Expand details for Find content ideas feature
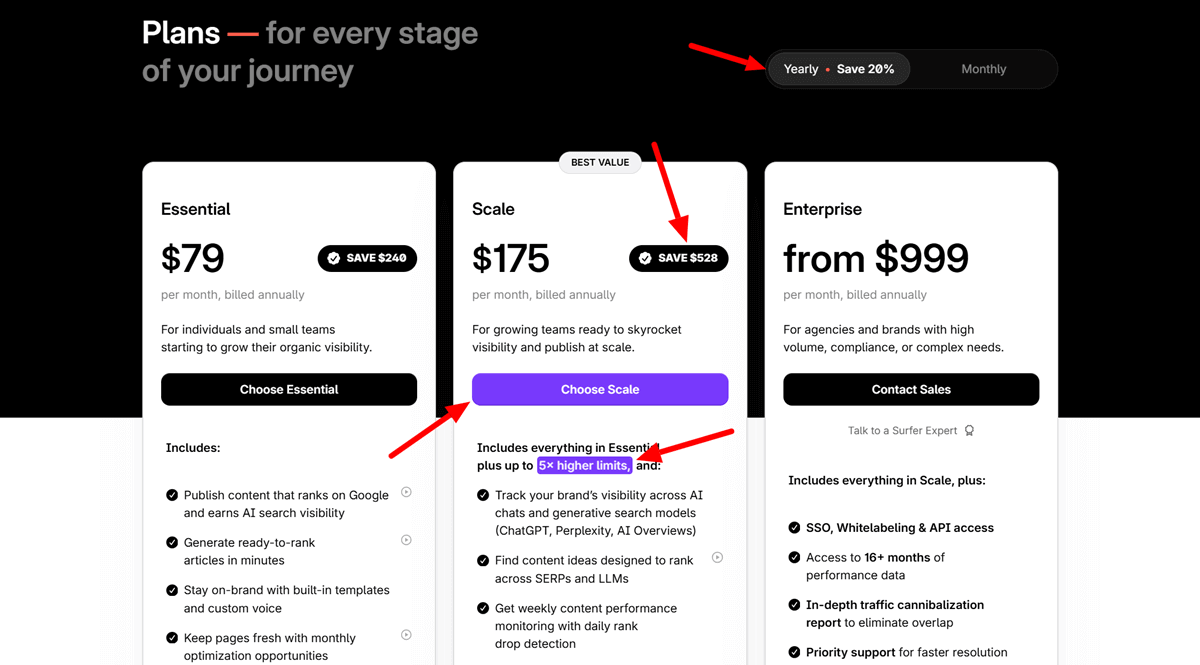The image size is (1200, 665). coord(717,558)
